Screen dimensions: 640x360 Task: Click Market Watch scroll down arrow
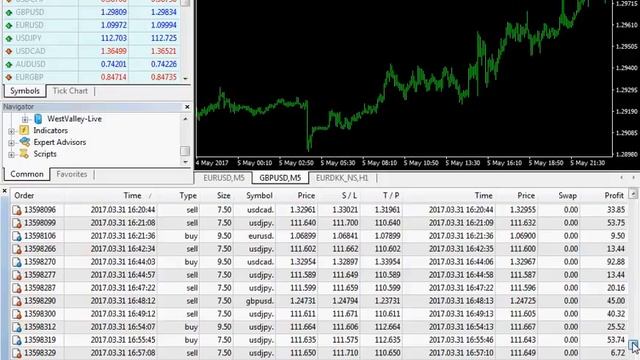tap(185, 78)
